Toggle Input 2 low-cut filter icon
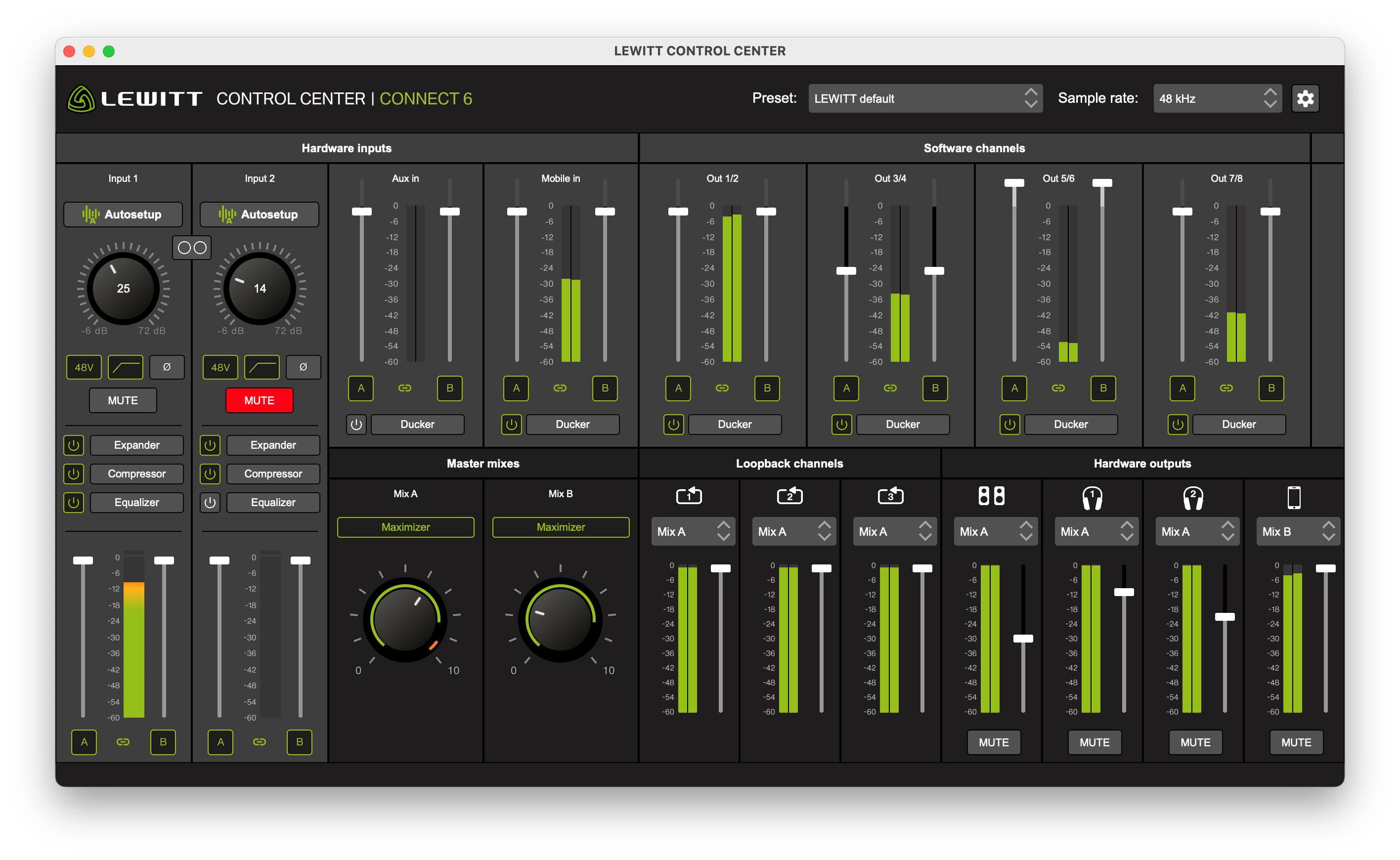 pos(262,367)
